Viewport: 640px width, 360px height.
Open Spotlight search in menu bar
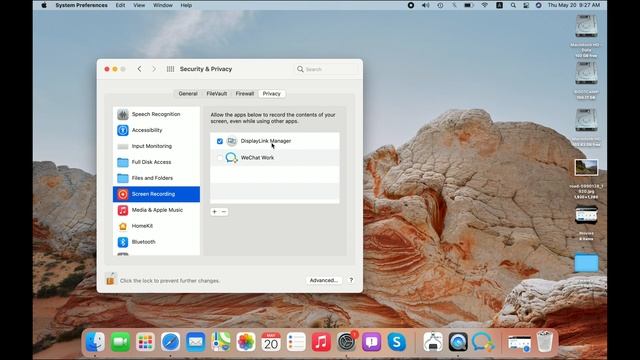(x=513, y=5)
